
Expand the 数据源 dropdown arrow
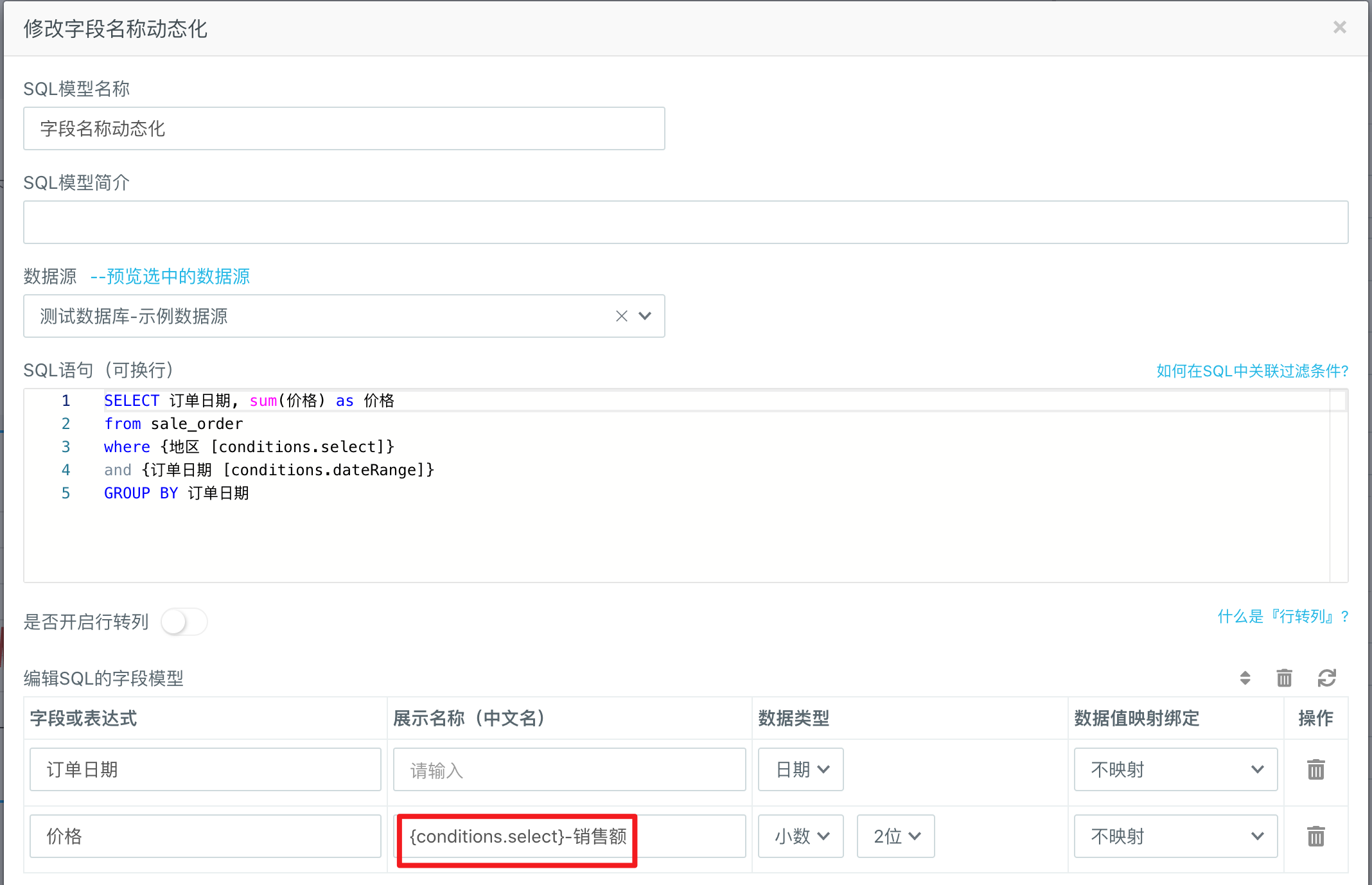coord(645,316)
